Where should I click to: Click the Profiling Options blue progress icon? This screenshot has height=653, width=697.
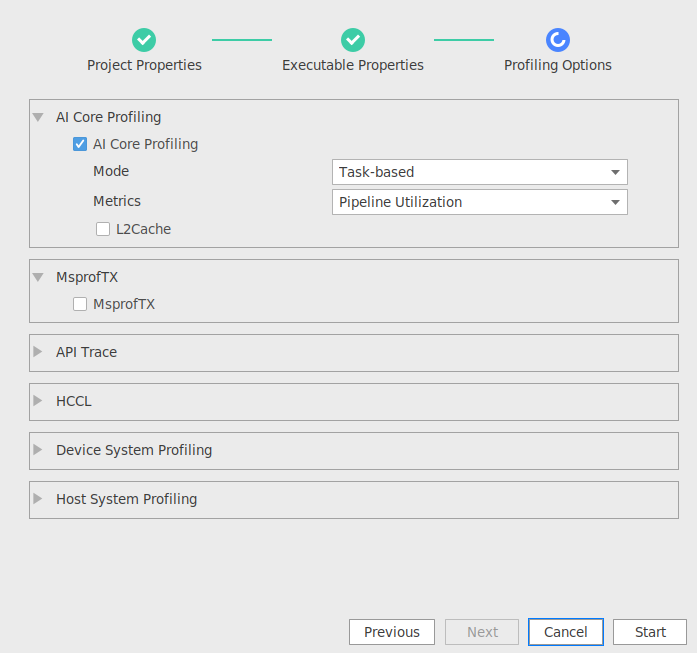(558, 40)
